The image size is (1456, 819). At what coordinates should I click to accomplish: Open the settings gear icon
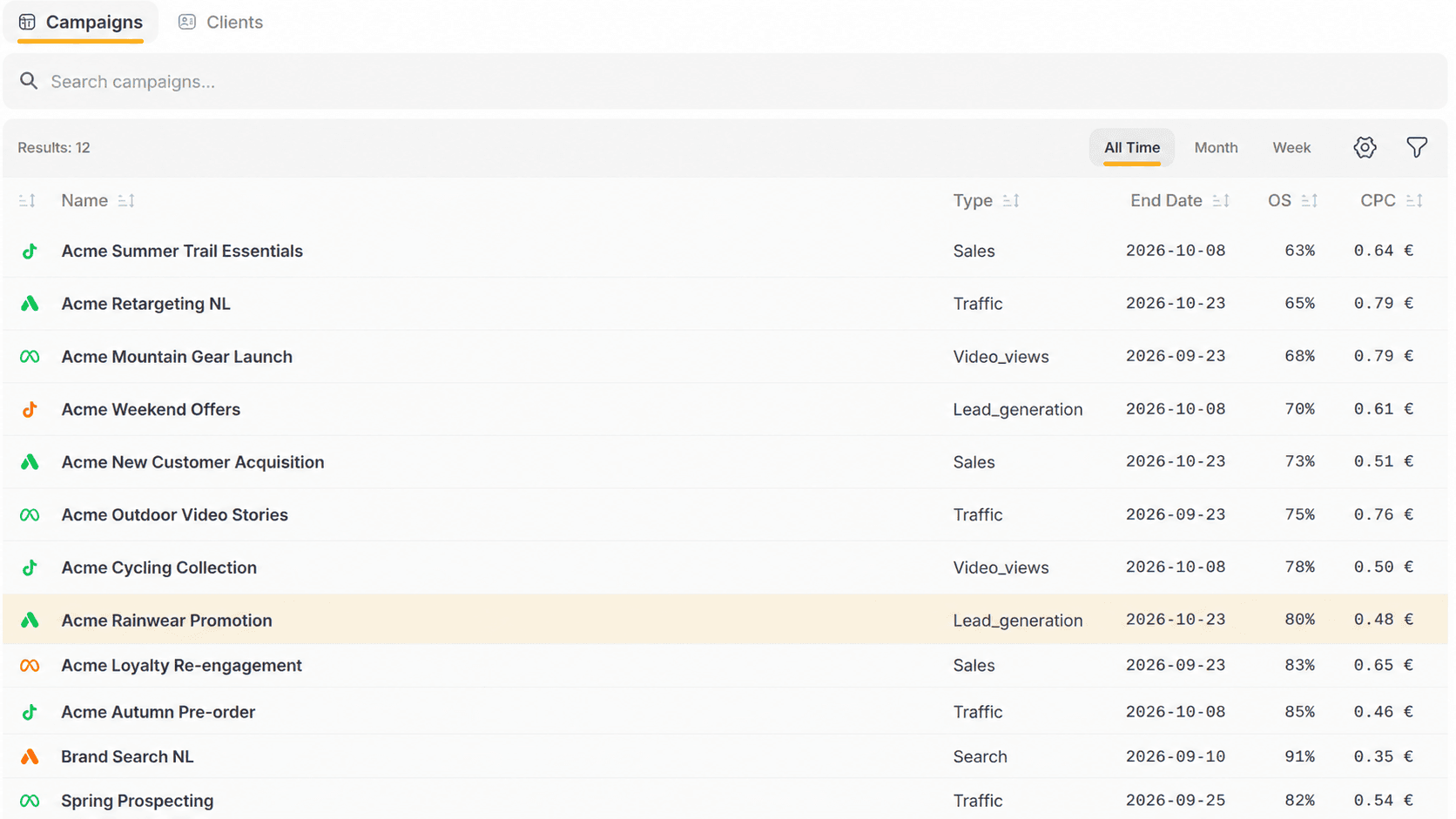click(1365, 148)
